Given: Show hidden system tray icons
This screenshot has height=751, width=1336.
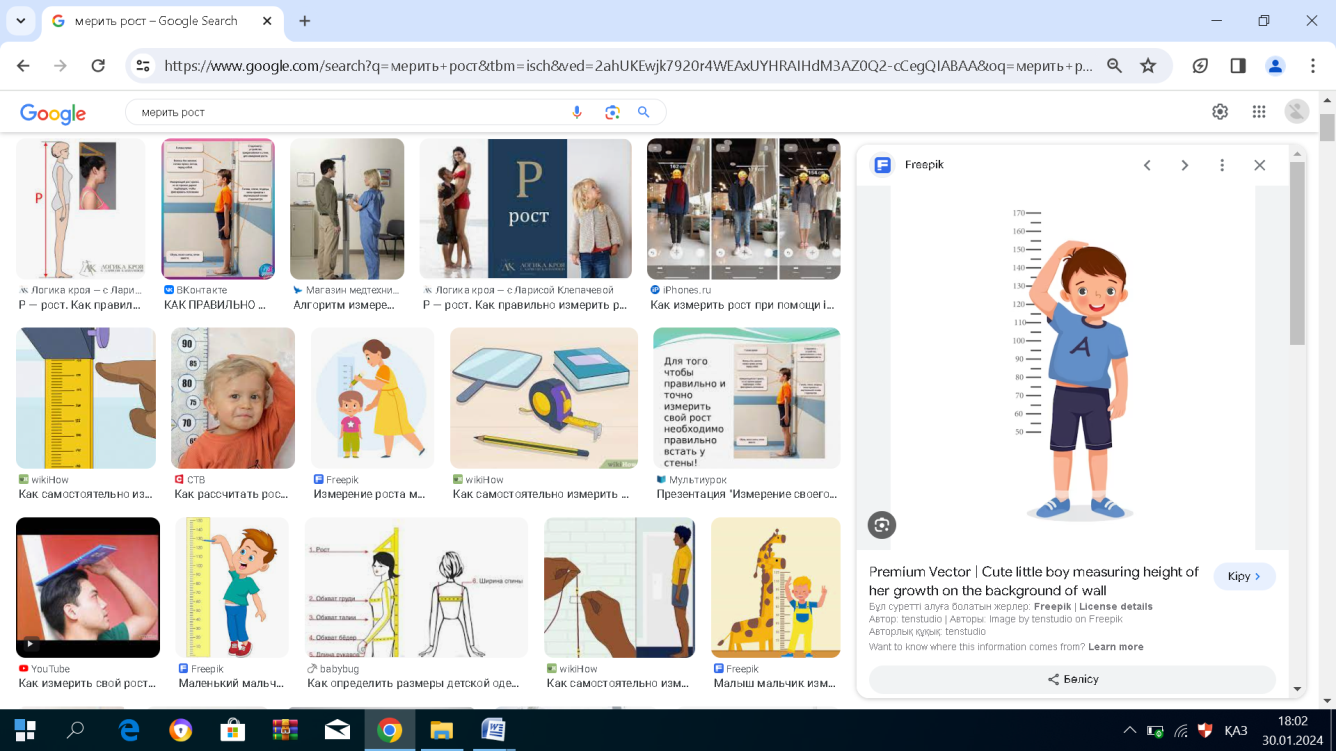Looking at the screenshot, I should click(x=1130, y=731).
